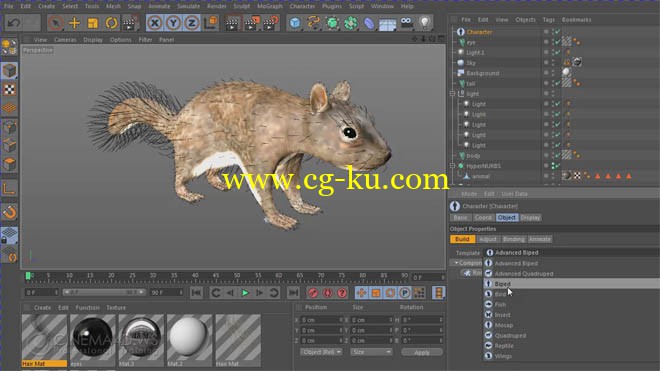
Task: Click Render View clapperboard icon
Action: point(232,23)
